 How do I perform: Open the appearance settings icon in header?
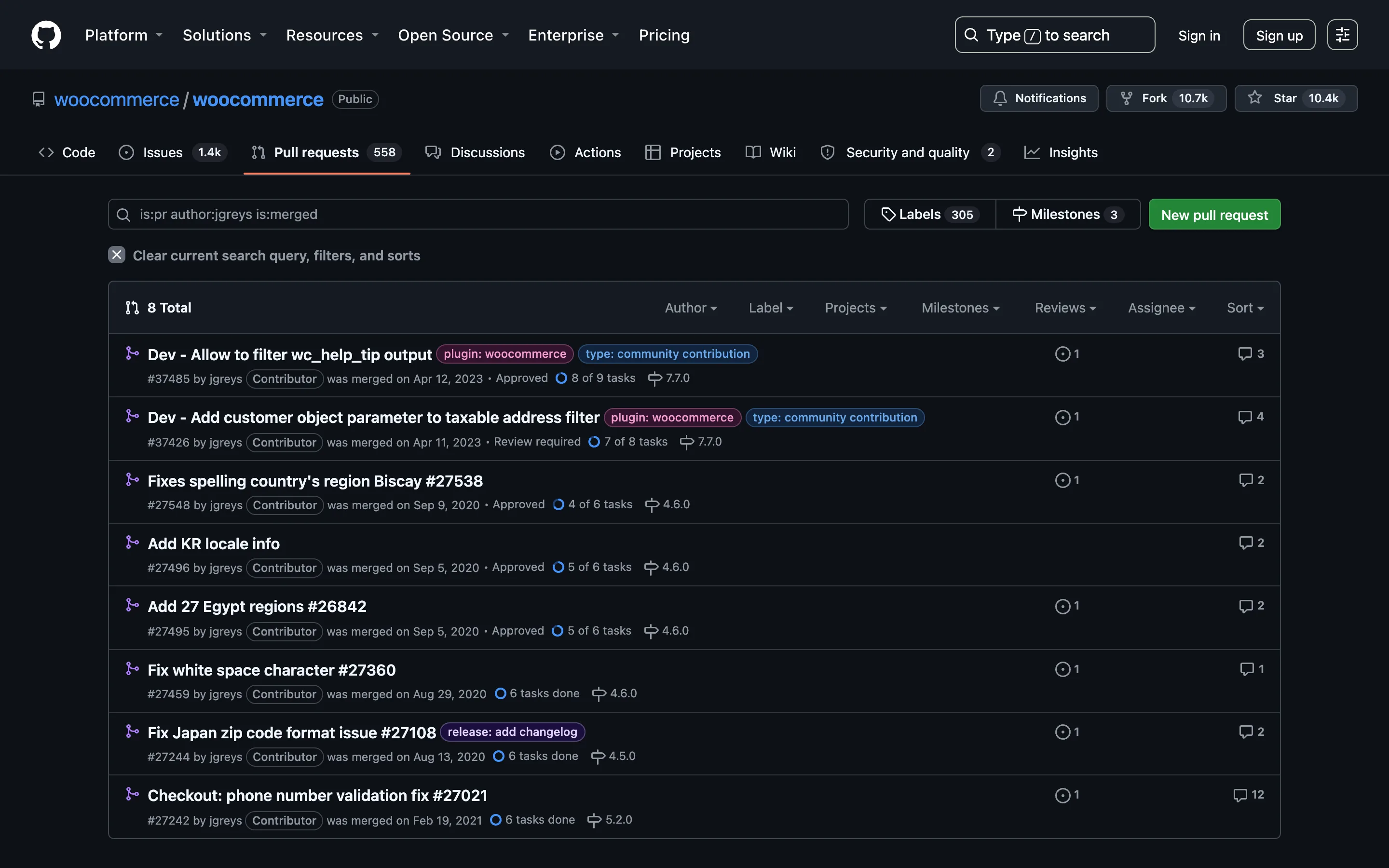[x=1342, y=35]
